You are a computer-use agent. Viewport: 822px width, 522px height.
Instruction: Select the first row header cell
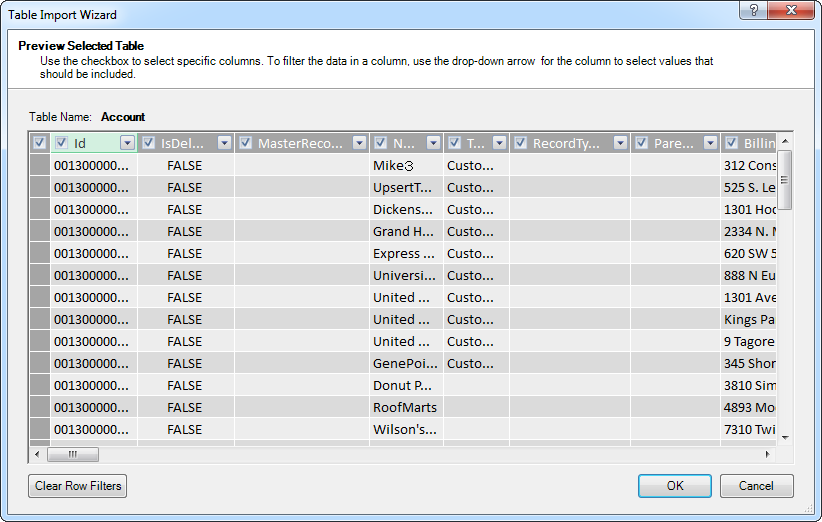click(39, 165)
